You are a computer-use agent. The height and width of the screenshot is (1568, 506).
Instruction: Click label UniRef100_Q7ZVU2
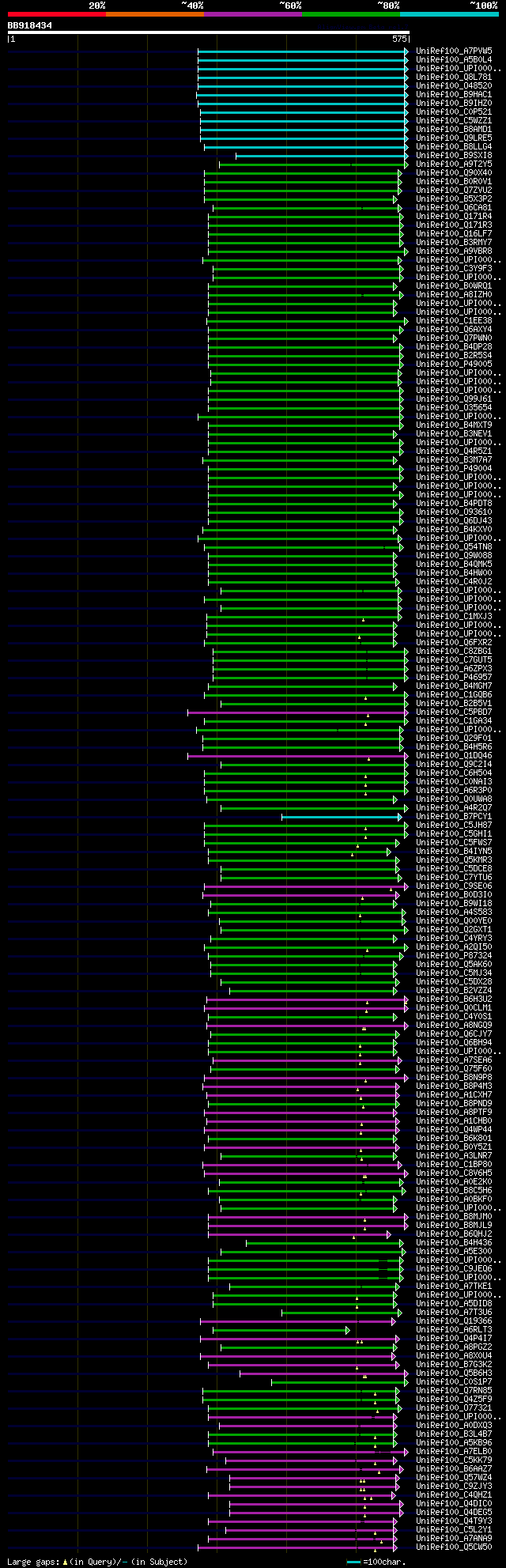click(x=454, y=190)
